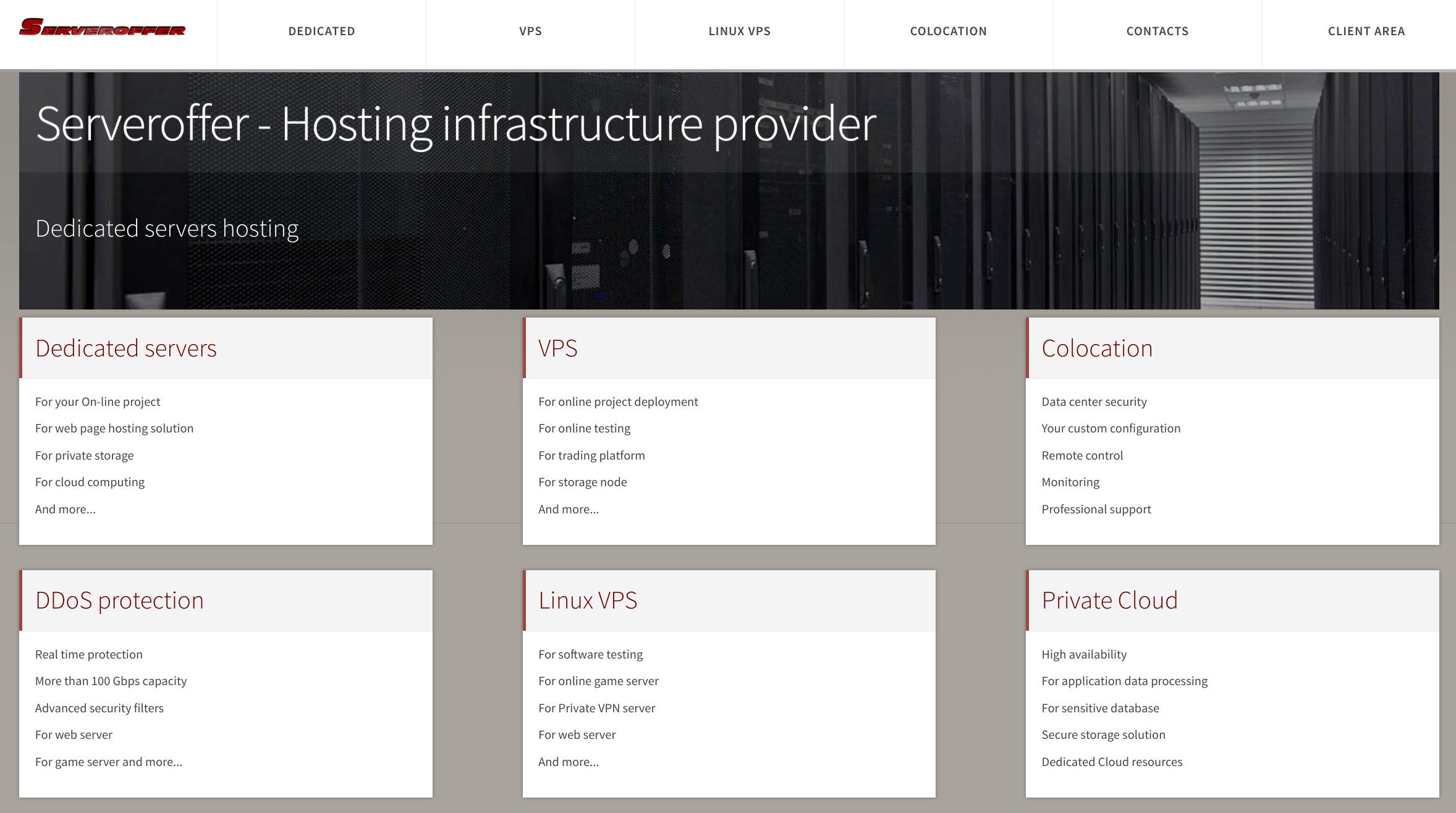Click 'Data center security' line
The width and height of the screenshot is (1456, 813).
point(1094,402)
